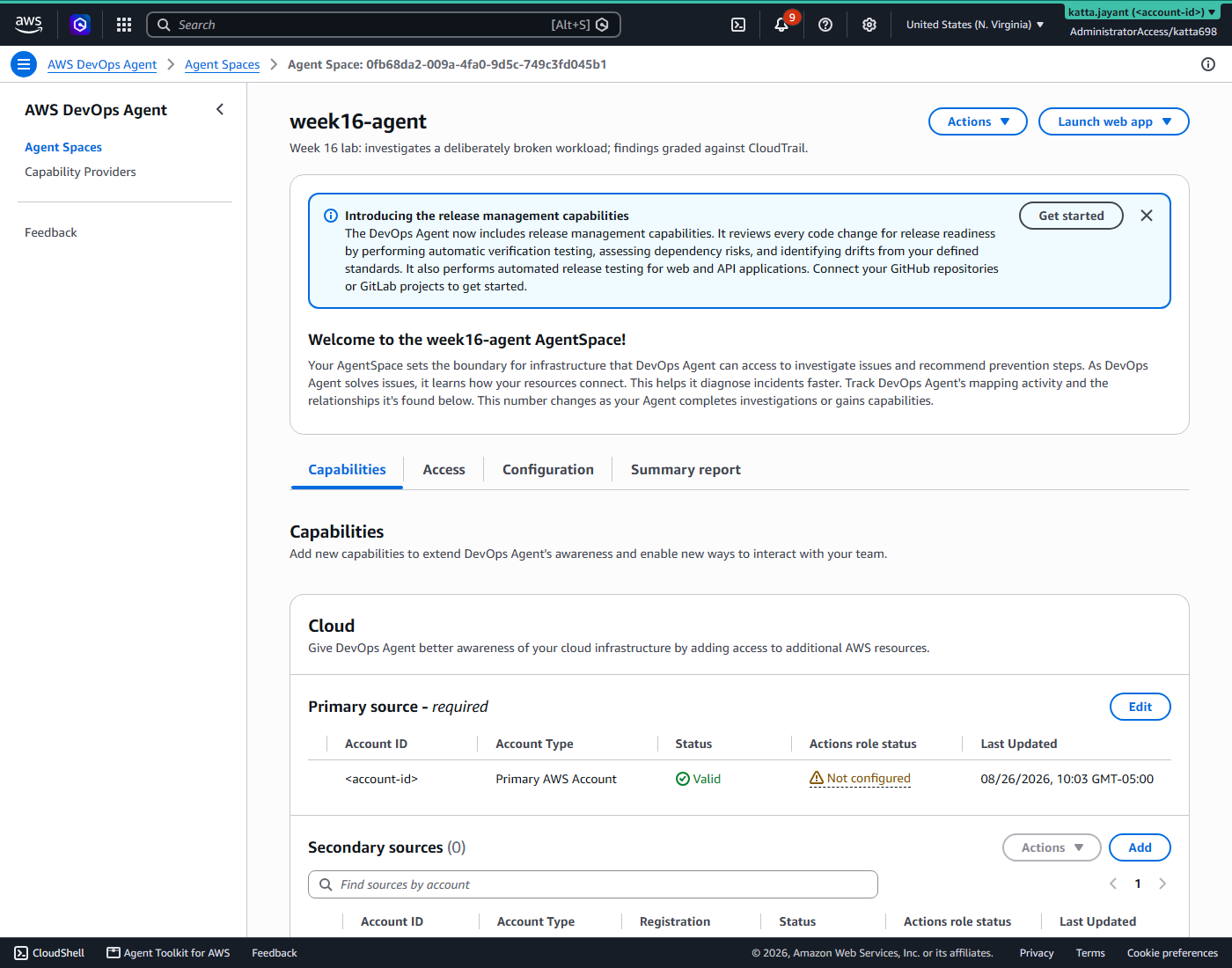Click the CloudShell icon in the footer
Screen dimensions: 1232x968
(21, 953)
